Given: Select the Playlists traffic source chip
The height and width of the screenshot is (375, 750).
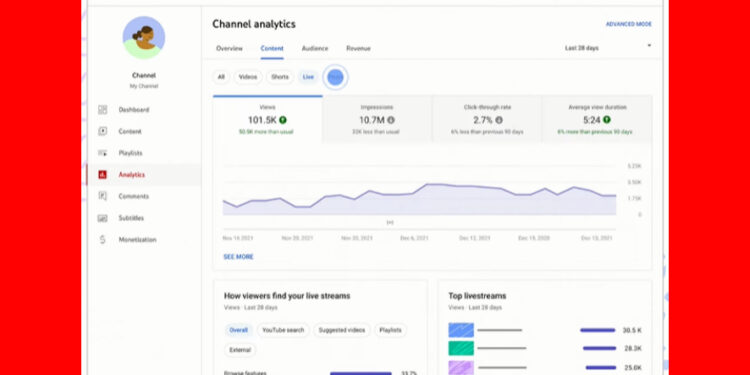Looking at the screenshot, I should click(390, 330).
